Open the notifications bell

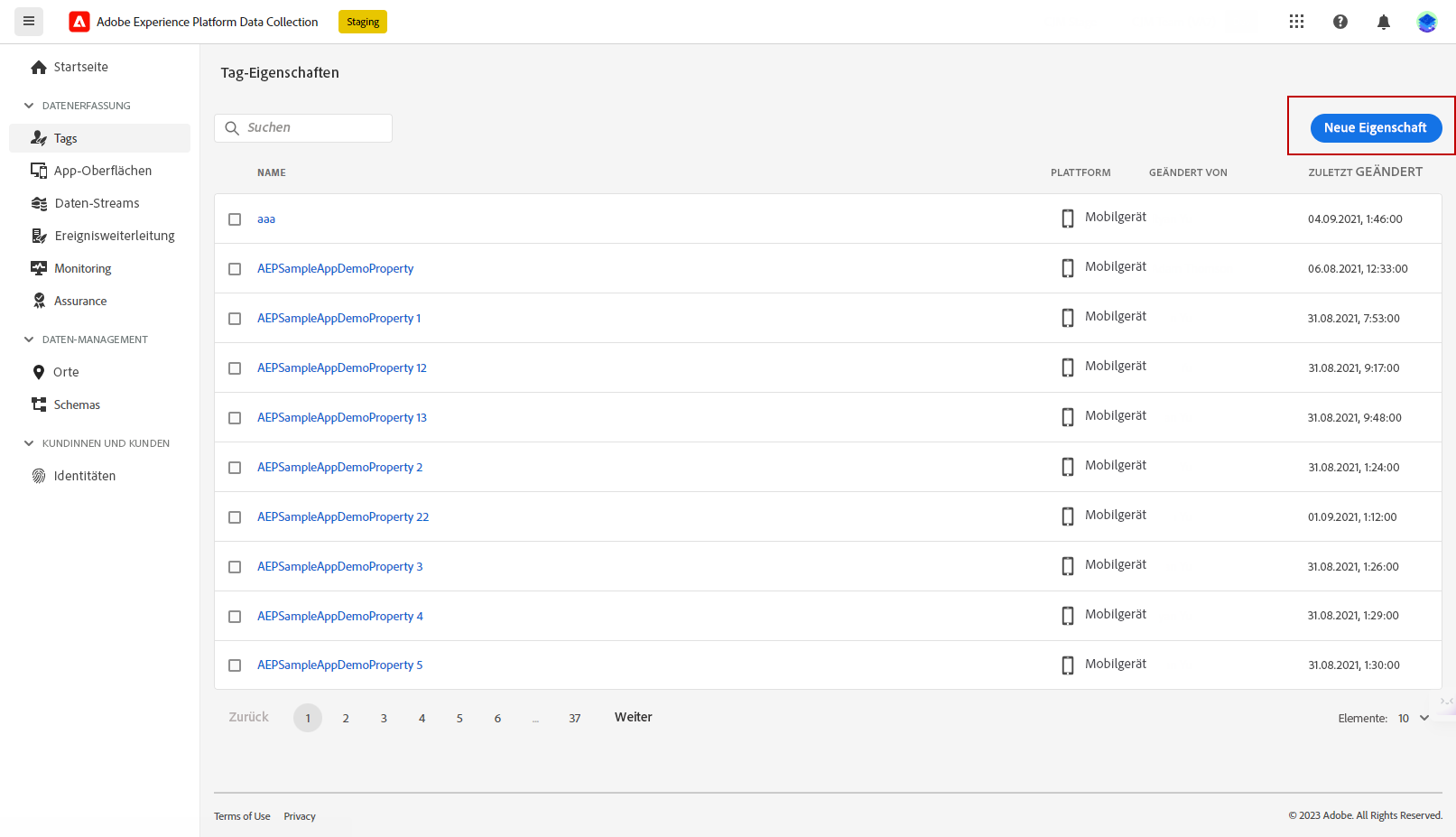coord(1383,22)
